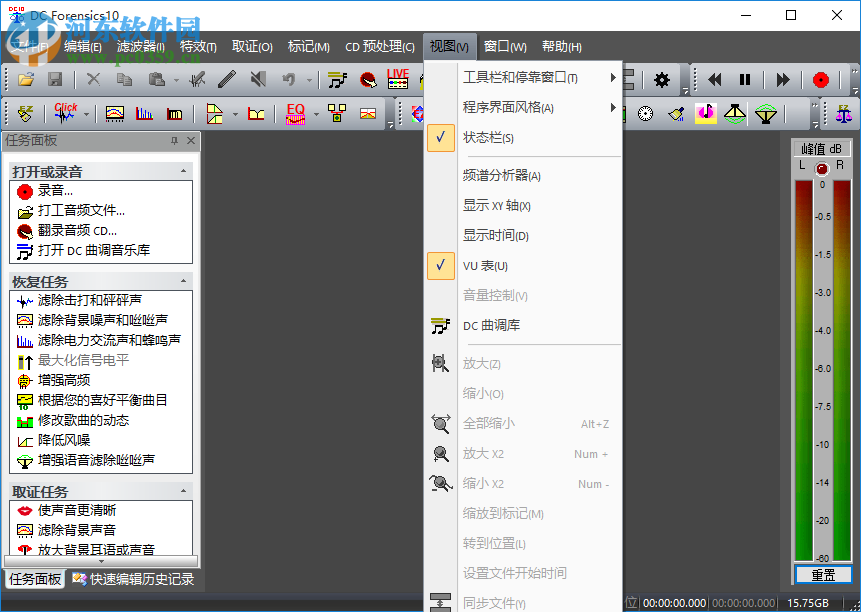Screen dimensions: 861x612
Task: Open dropdown arrow next to Click filter icon
Action: click(86, 114)
